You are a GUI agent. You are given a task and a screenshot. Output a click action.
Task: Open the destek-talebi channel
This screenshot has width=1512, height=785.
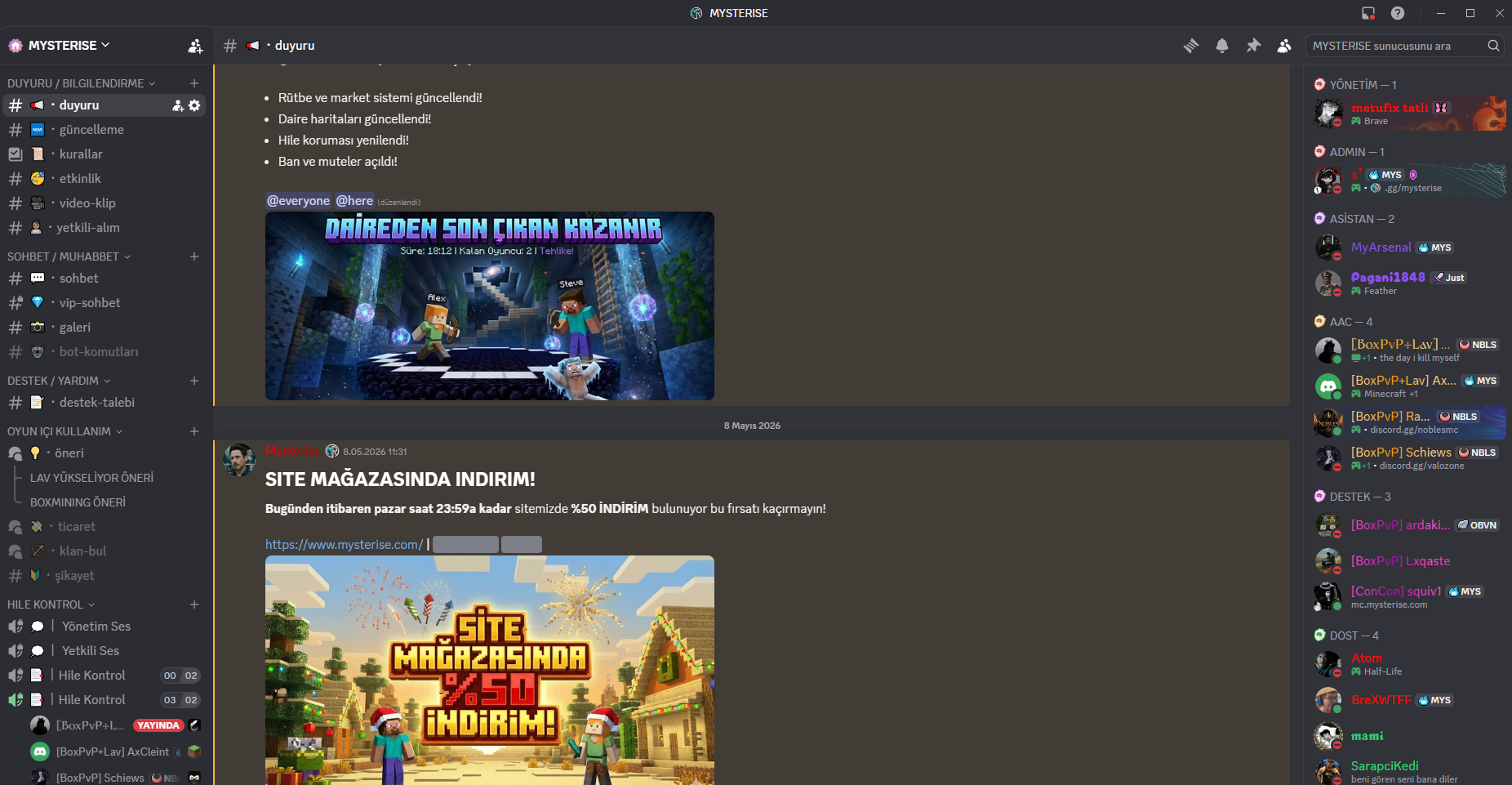point(106,403)
